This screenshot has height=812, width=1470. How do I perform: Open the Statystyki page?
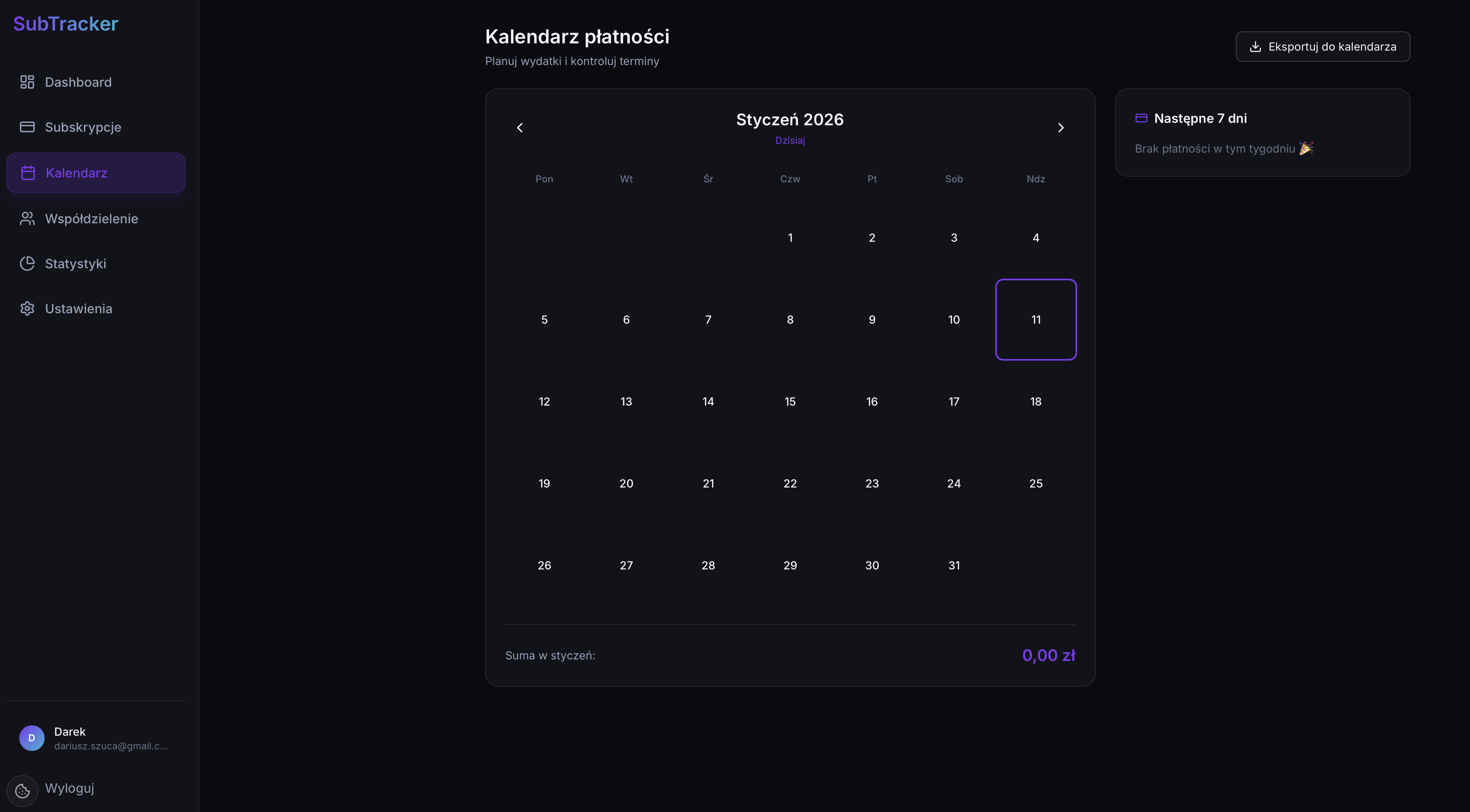coord(76,263)
